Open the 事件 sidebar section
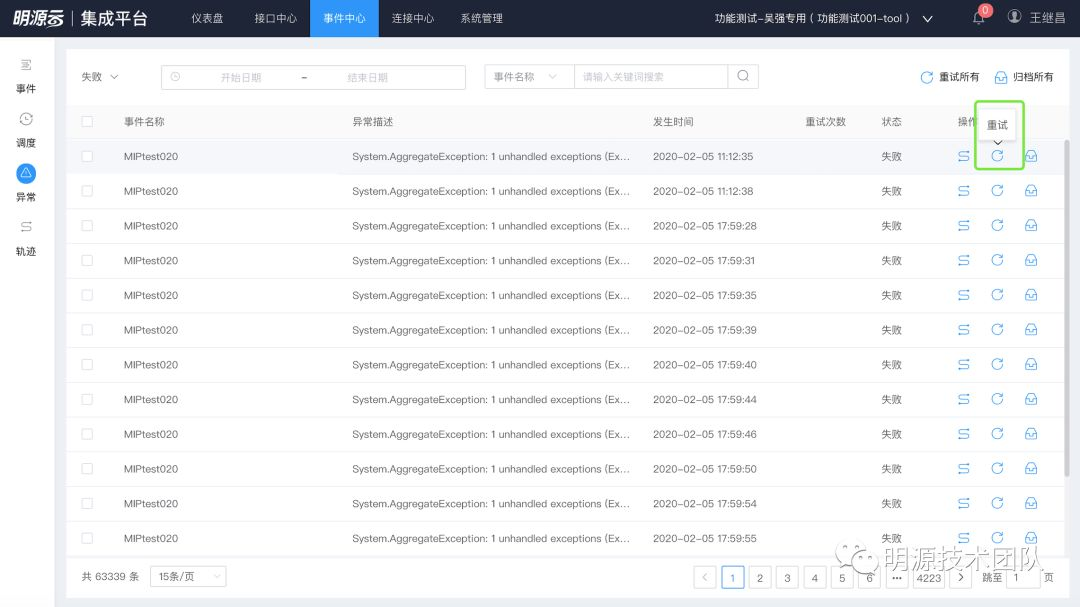 26,76
